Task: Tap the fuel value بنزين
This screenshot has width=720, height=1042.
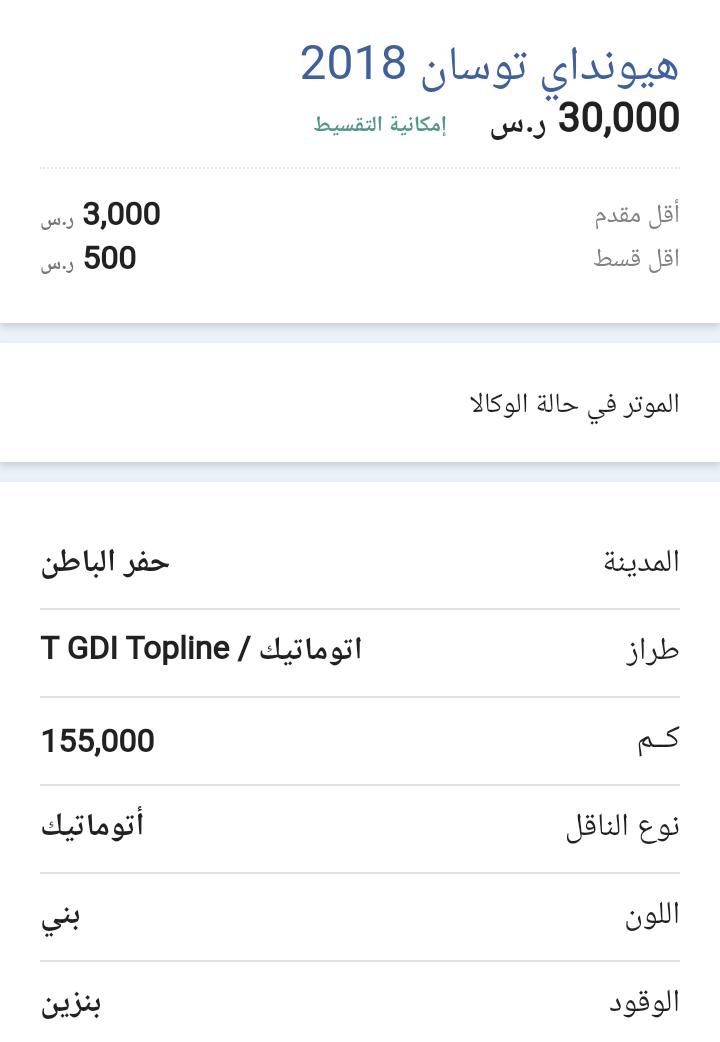Action: 71,1005
